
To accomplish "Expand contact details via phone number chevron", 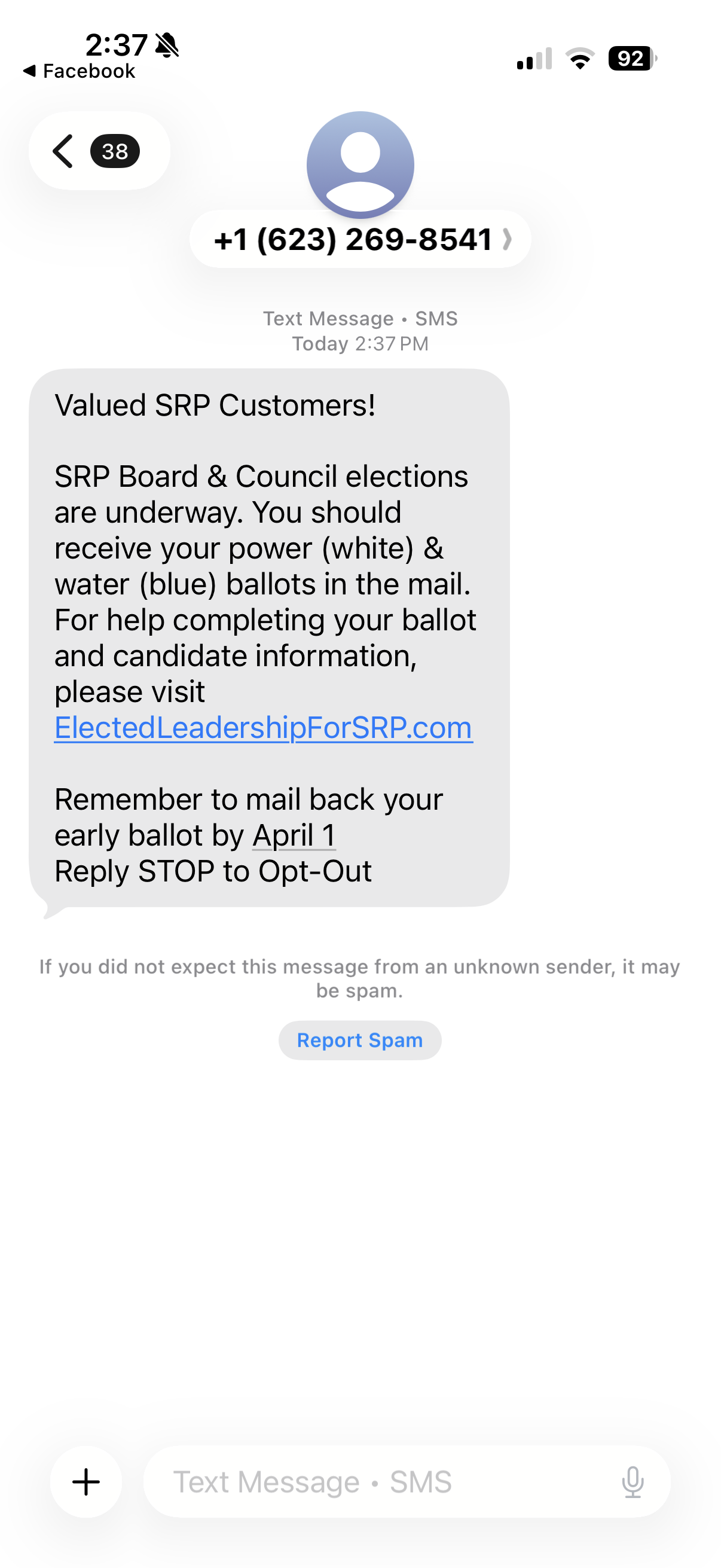I will [x=507, y=239].
